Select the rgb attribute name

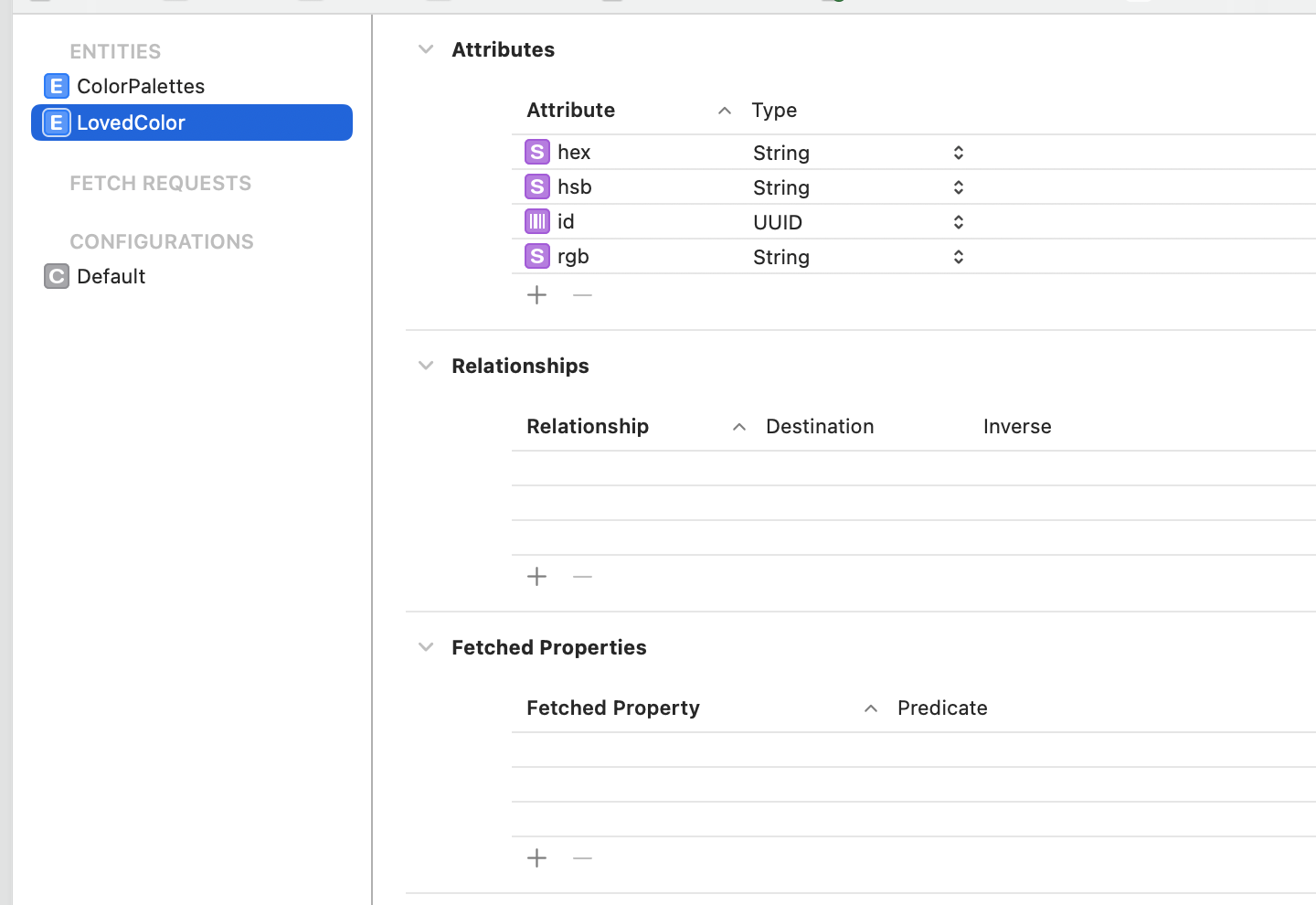click(x=573, y=257)
